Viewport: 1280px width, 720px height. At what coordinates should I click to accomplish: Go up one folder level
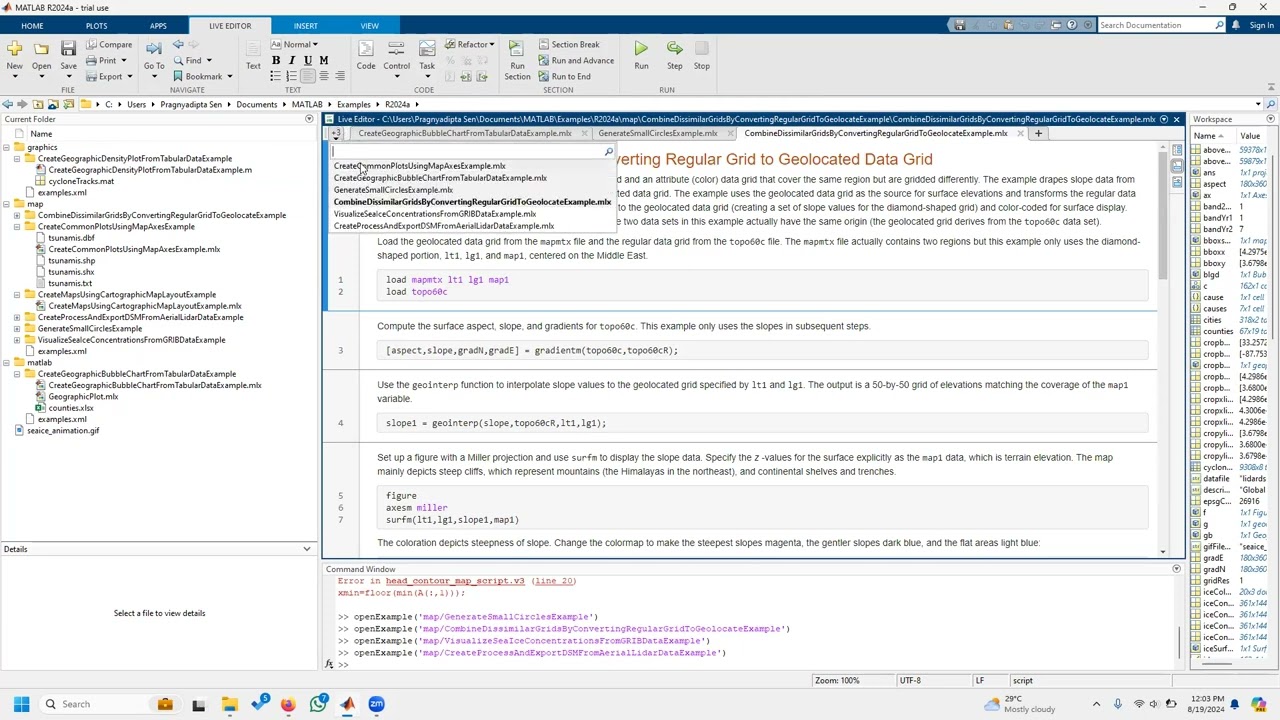point(38,104)
